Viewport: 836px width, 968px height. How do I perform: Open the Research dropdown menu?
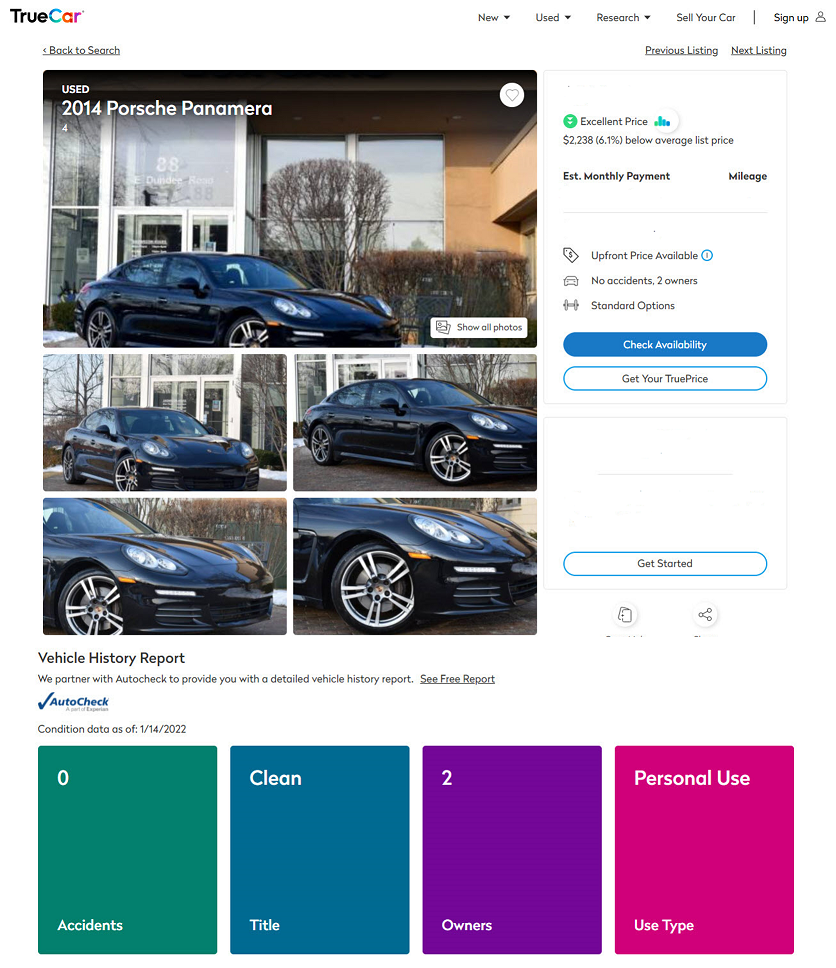(x=623, y=18)
